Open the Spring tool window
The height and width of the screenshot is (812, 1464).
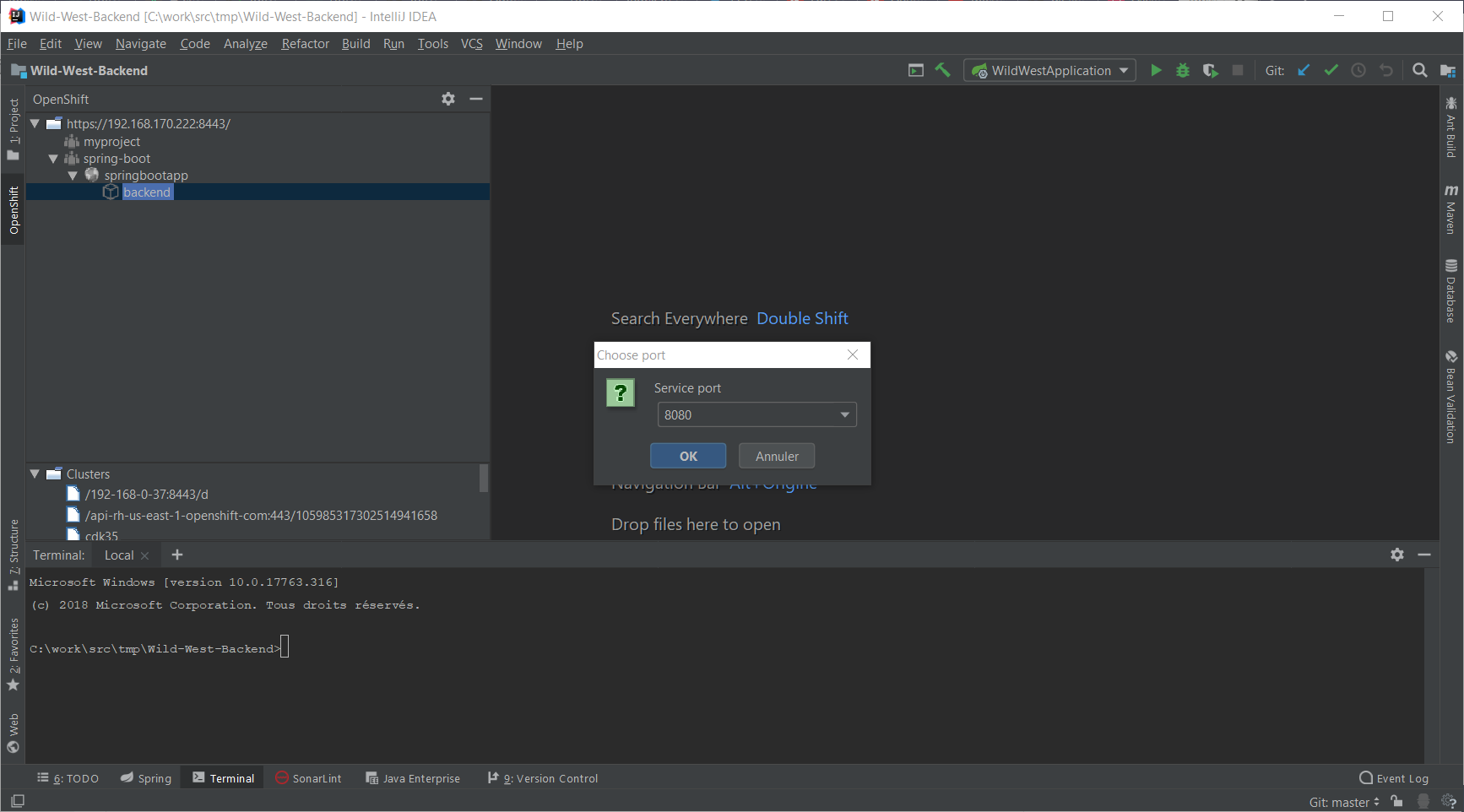pyautogui.click(x=146, y=778)
